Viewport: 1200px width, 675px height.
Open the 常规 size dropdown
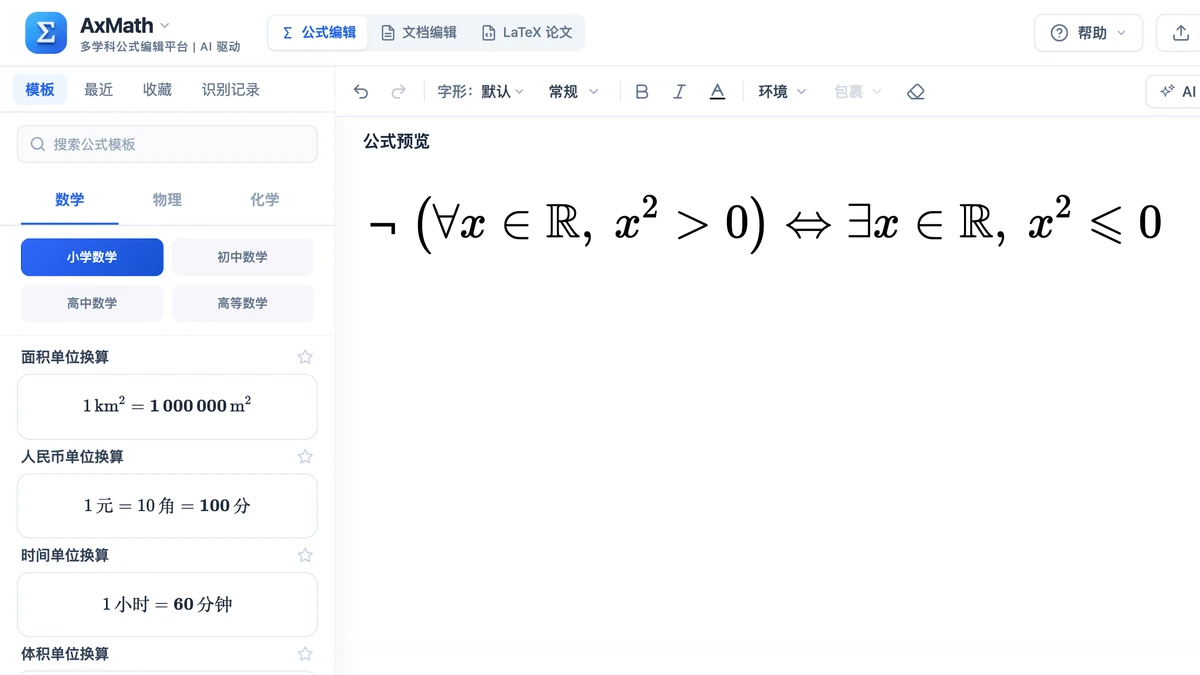pos(573,92)
